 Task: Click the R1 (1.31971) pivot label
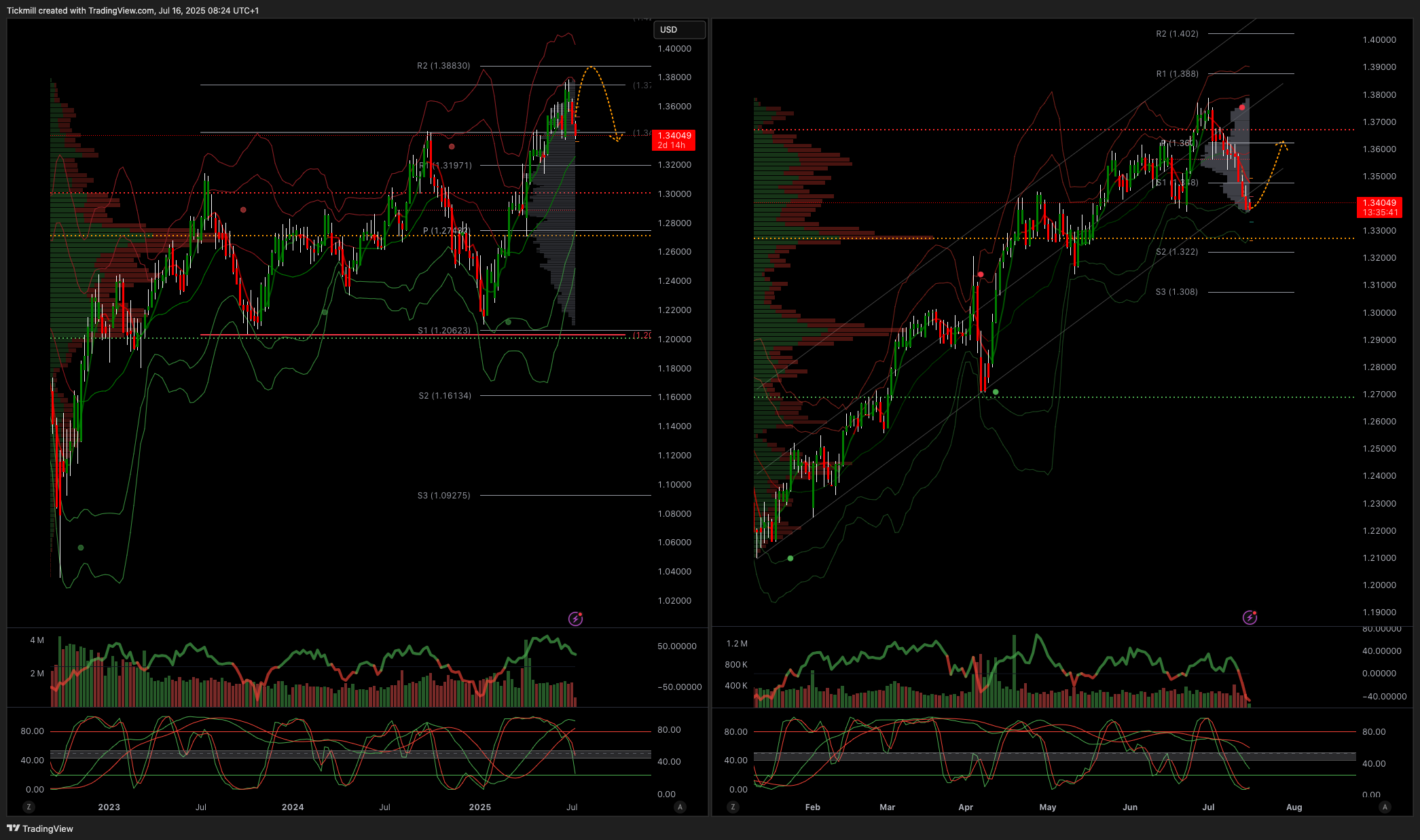click(x=445, y=166)
